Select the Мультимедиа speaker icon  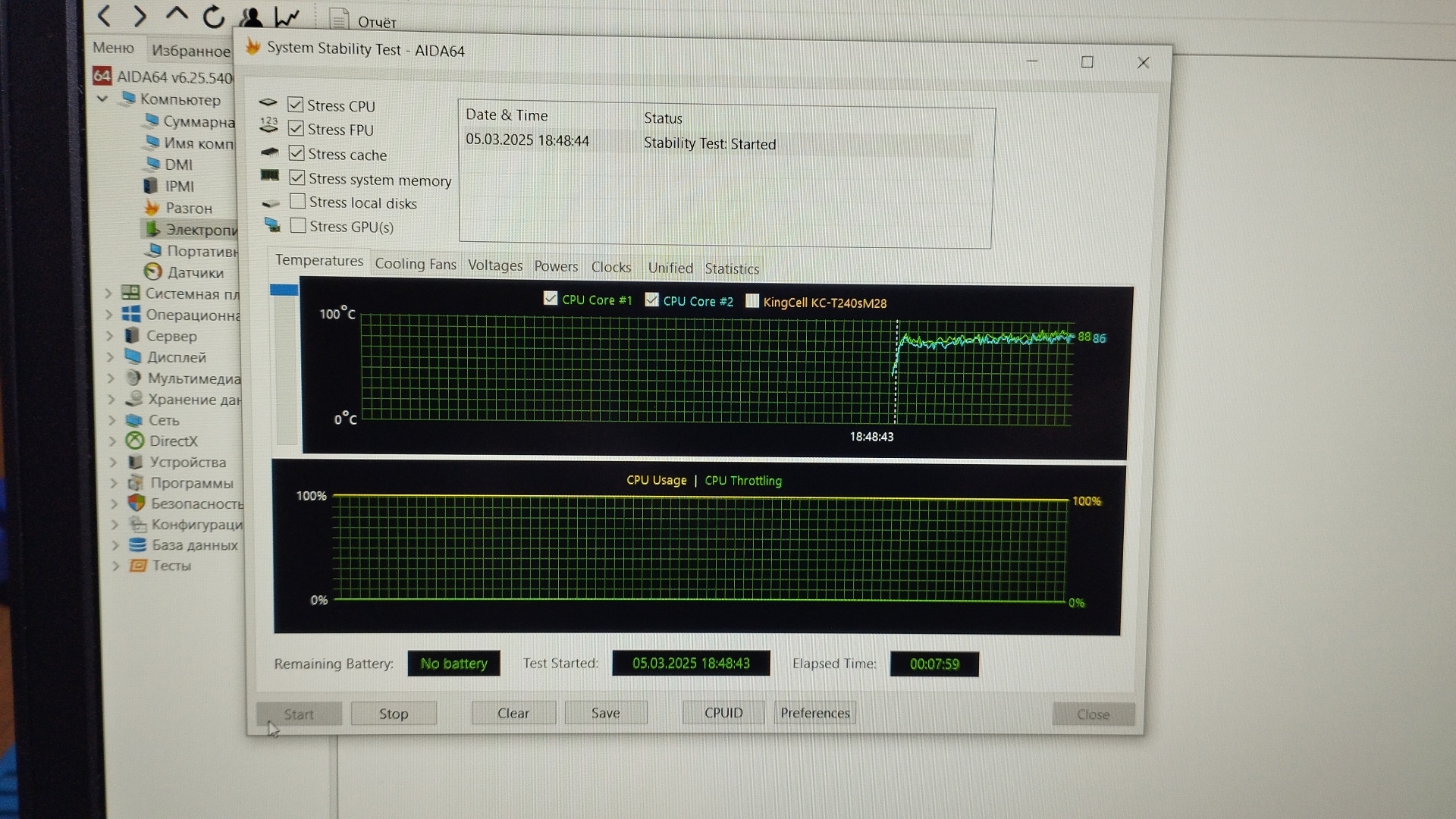click(133, 378)
